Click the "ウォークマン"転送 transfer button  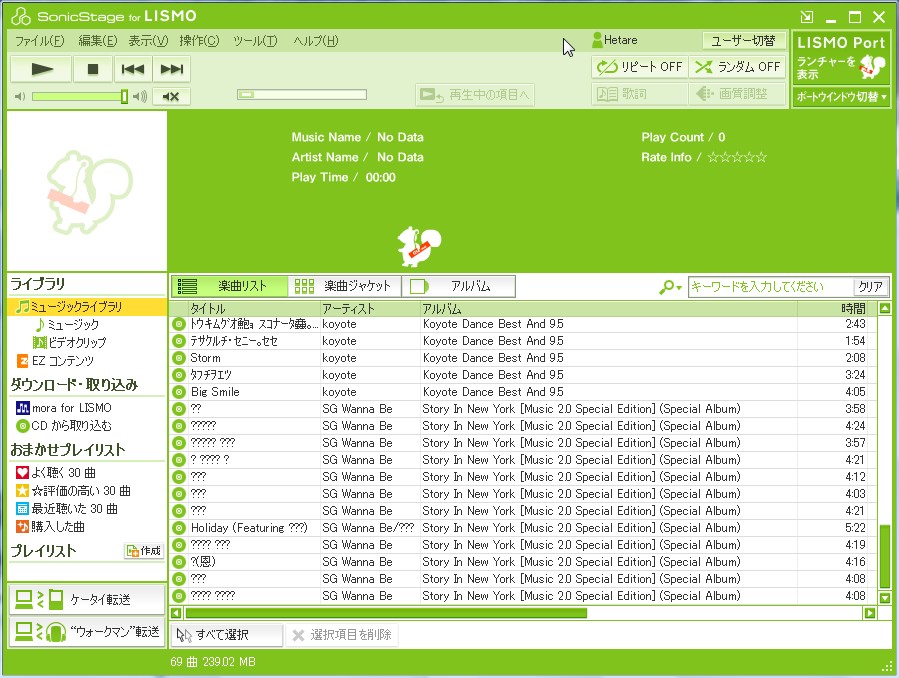[87, 632]
